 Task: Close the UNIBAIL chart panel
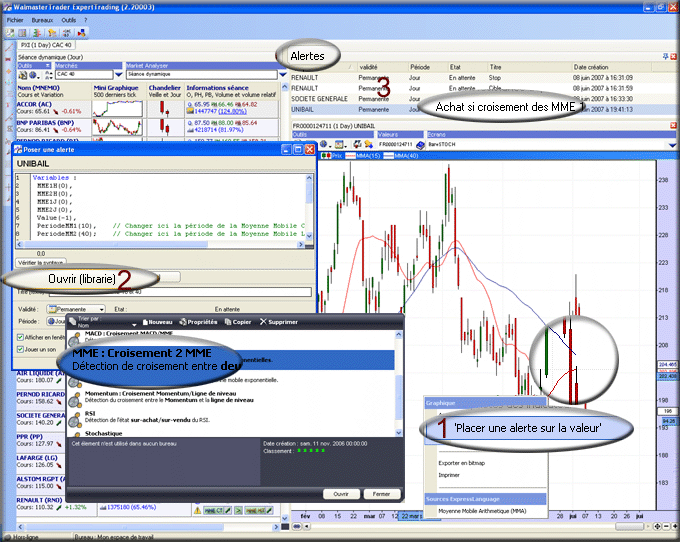(673, 125)
